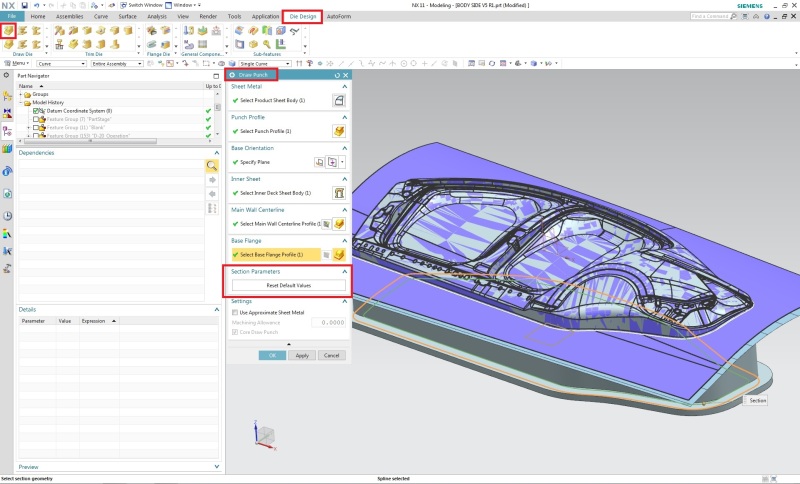Click the Switch Window button
The height and width of the screenshot is (484, 800).
pos(142,5)
